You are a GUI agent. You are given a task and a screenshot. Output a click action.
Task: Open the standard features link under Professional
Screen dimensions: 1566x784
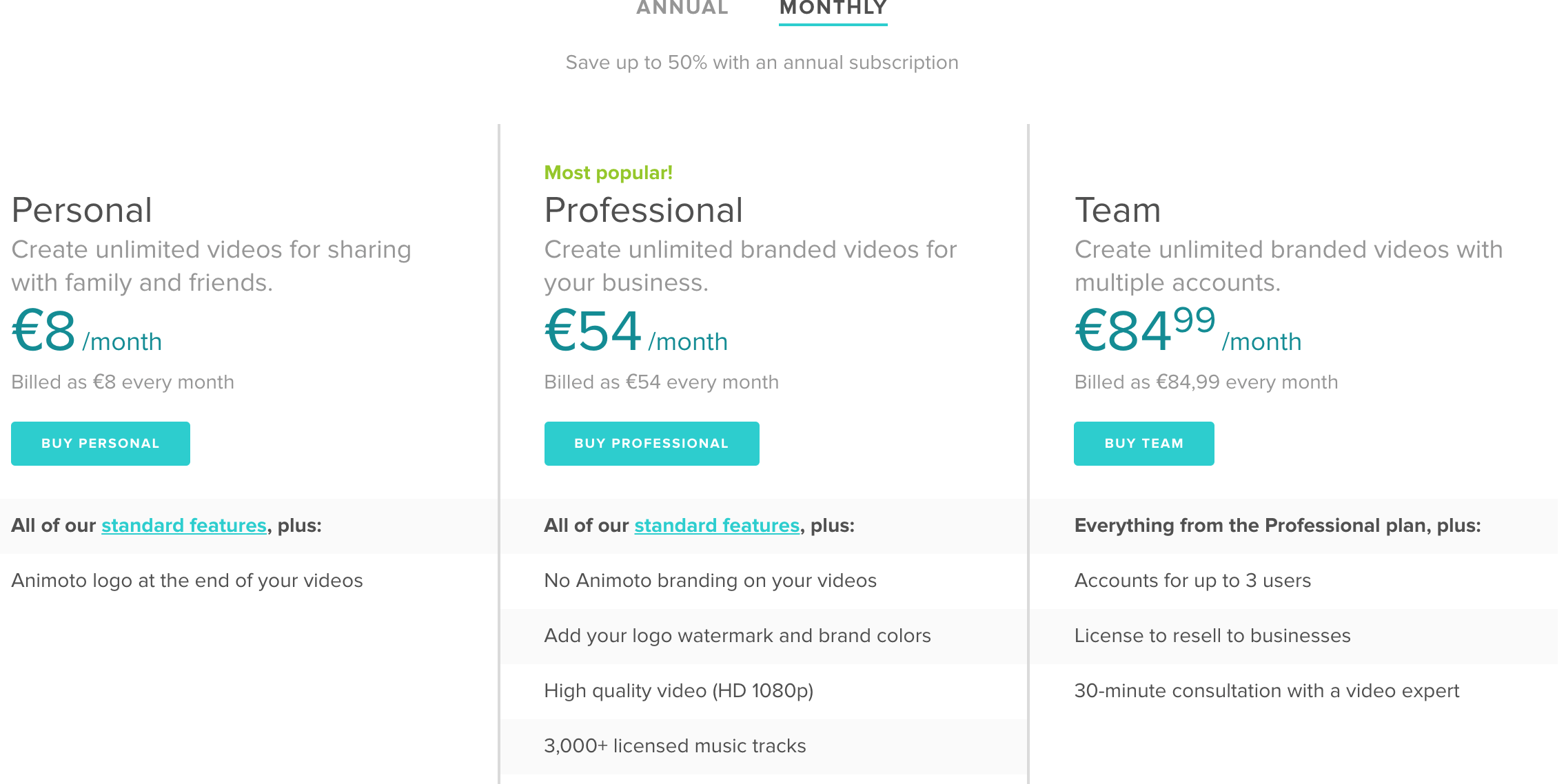716,525
